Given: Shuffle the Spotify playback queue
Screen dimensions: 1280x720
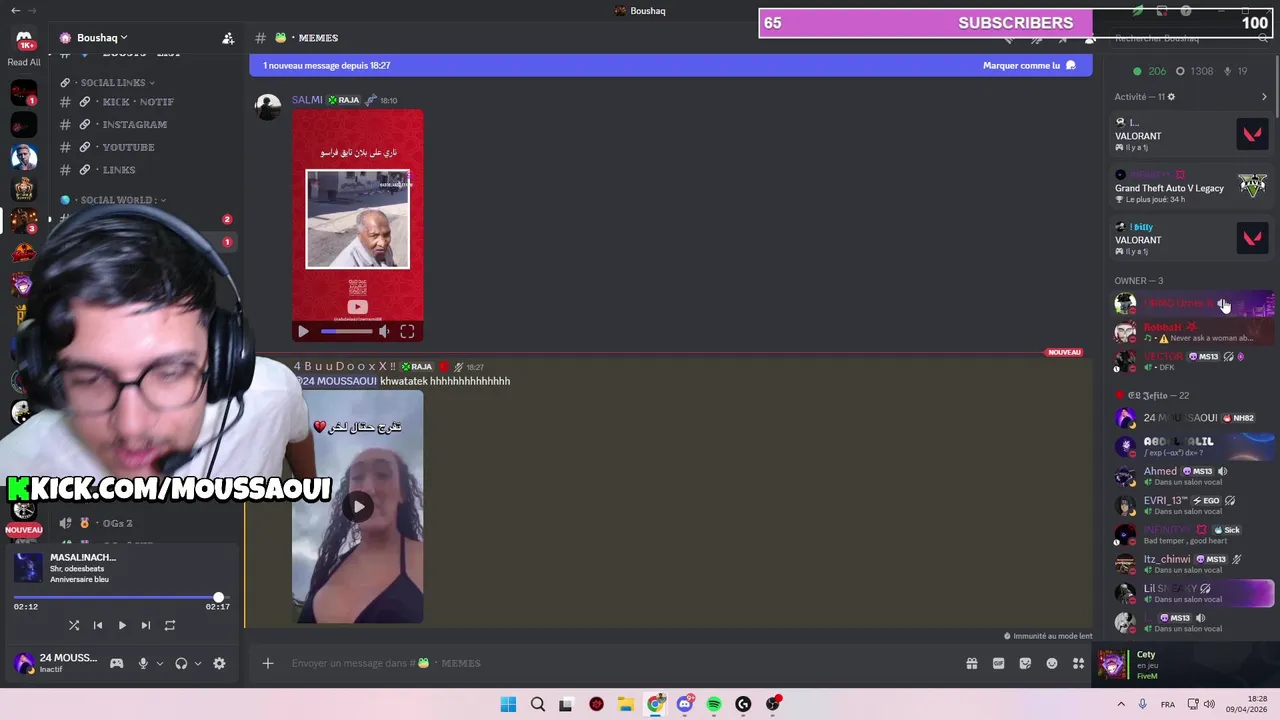Looking at the screenshot, I should point(74,625).
